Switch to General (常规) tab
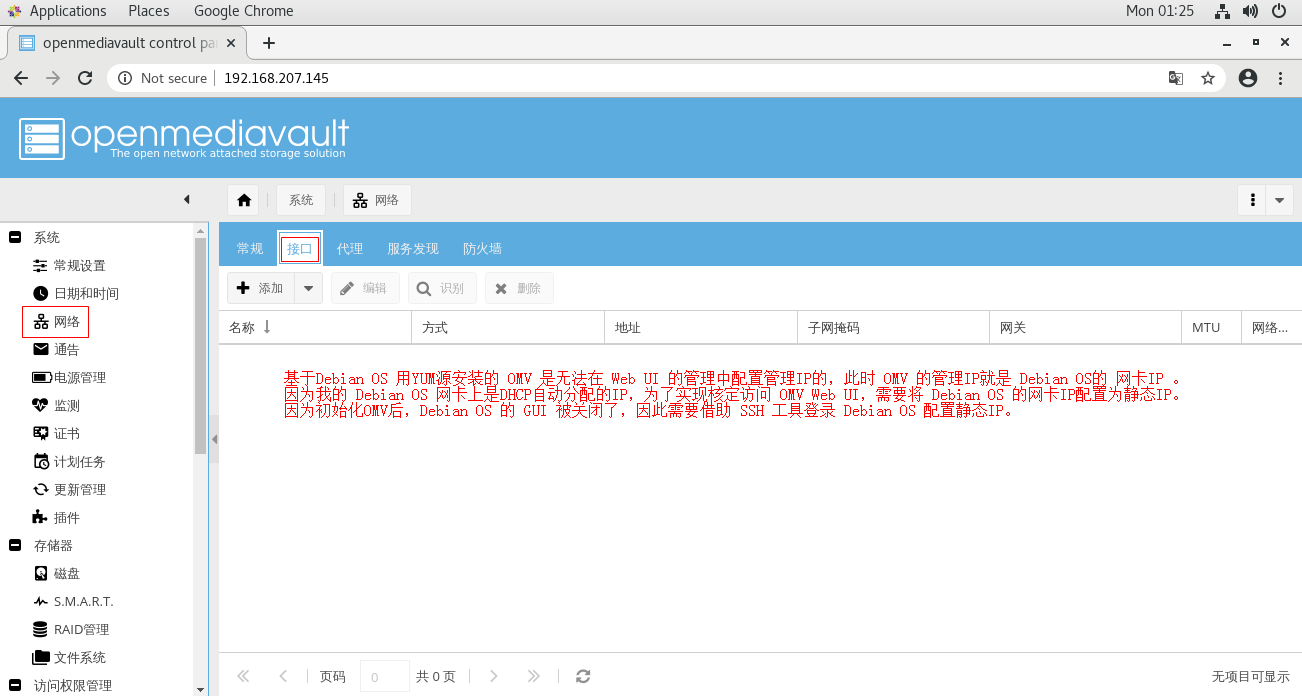This screenshot has width=1302, height=696. coord(250,248)
